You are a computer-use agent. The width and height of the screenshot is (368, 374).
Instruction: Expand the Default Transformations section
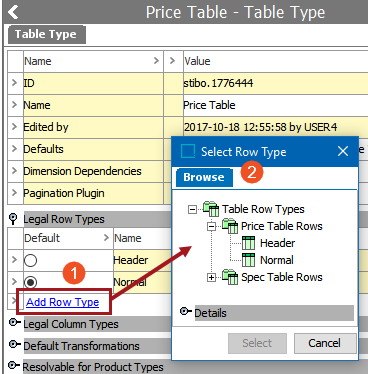14,344
